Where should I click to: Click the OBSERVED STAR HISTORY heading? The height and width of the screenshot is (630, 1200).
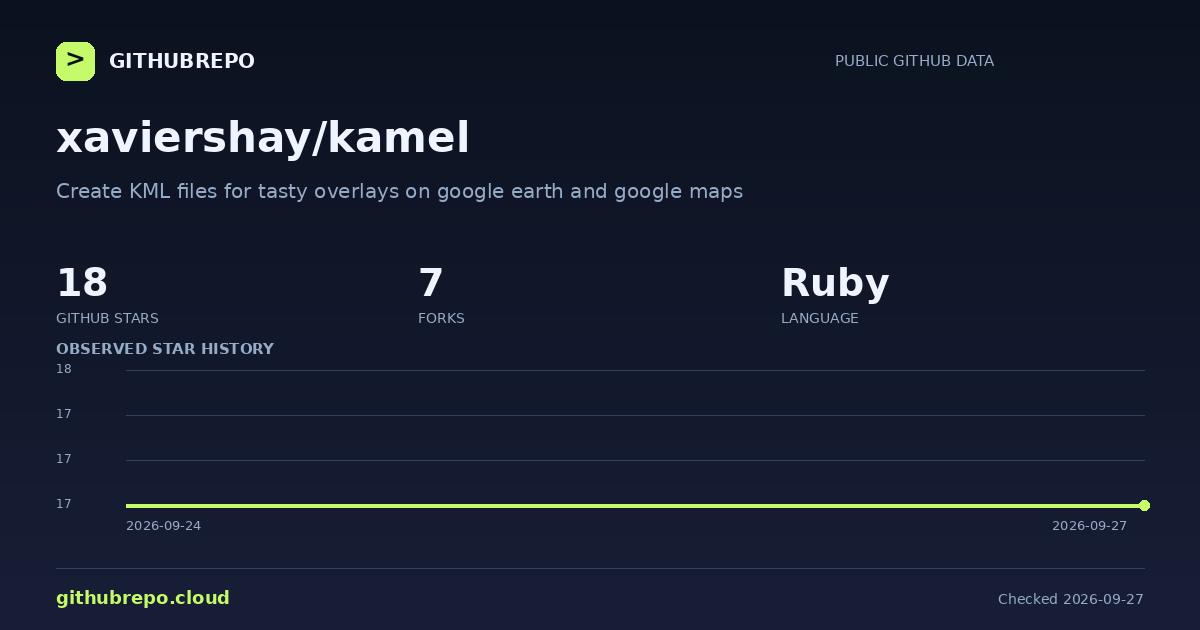[x=165, y=349]
